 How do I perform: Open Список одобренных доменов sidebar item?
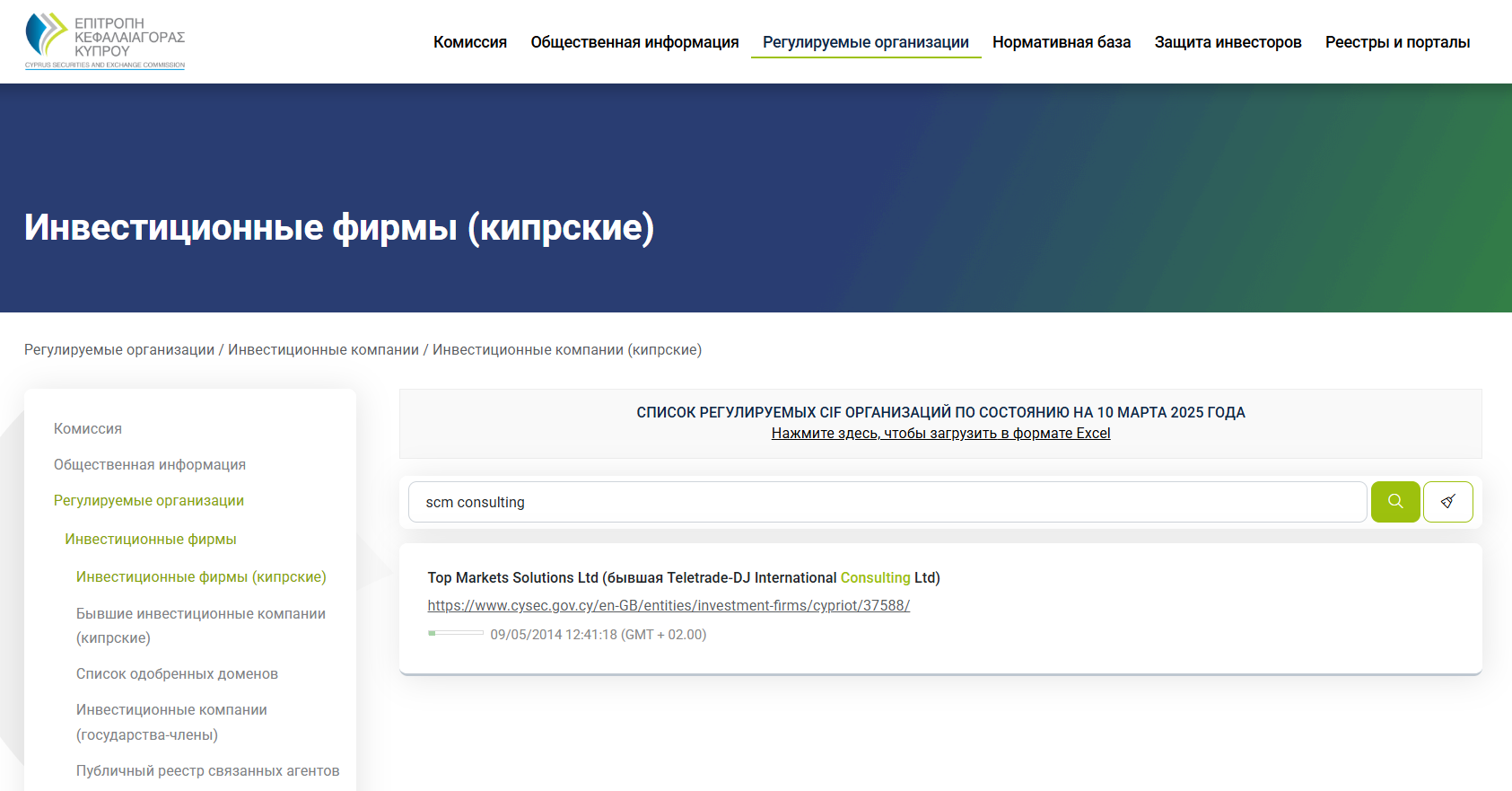[x=177, y=674]
